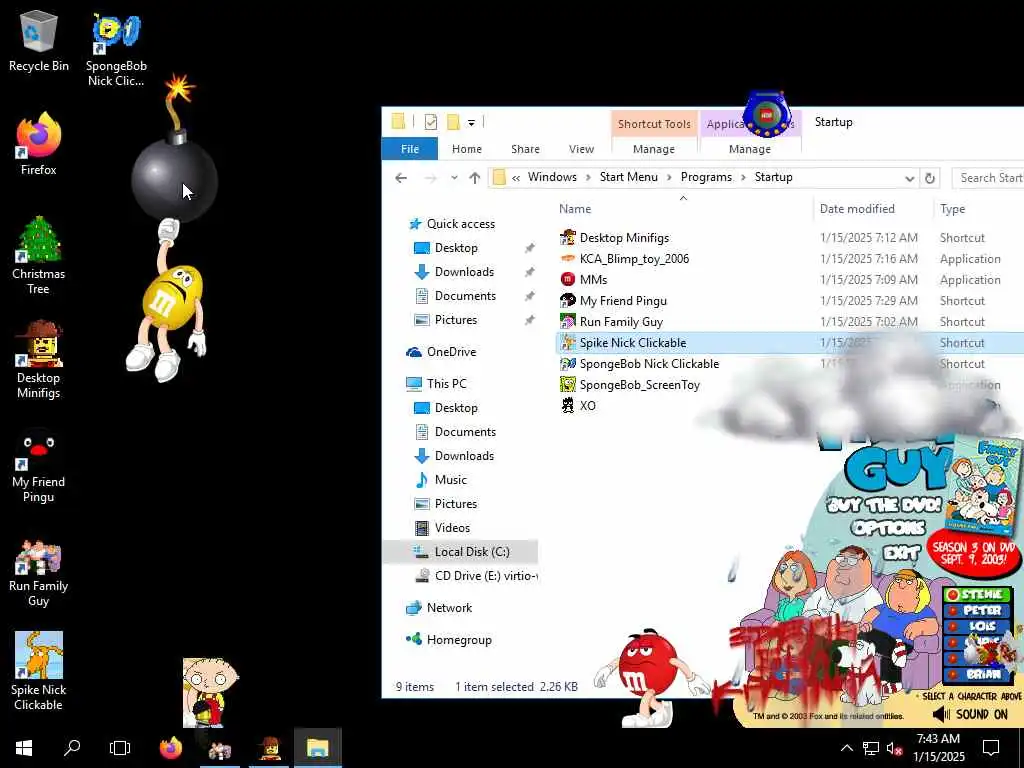Click the Search Startup box
Screen dimensions: 1024x768
989,178
